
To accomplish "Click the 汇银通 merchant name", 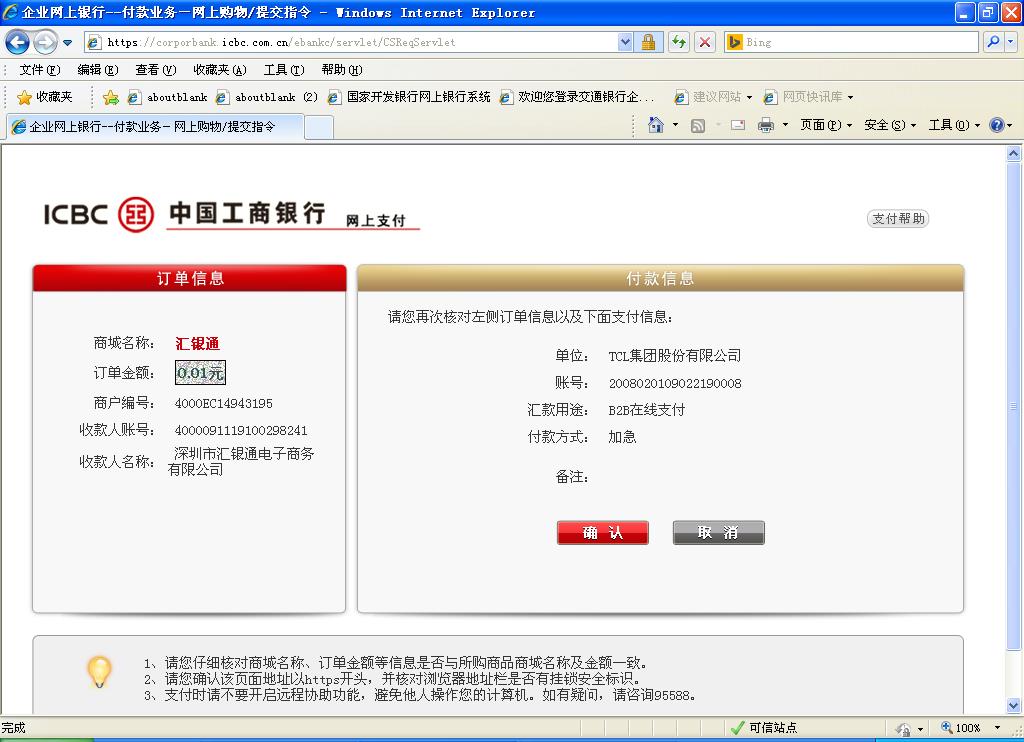I will click(x=197, y=344).
